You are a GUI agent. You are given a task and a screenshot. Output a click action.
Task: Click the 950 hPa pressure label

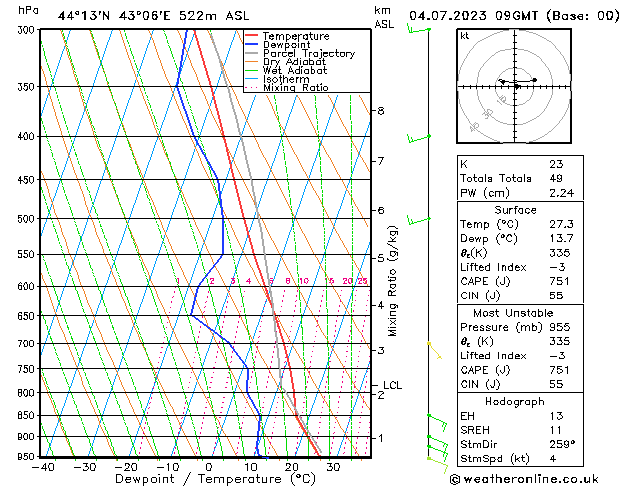click(x=28, y=457)
